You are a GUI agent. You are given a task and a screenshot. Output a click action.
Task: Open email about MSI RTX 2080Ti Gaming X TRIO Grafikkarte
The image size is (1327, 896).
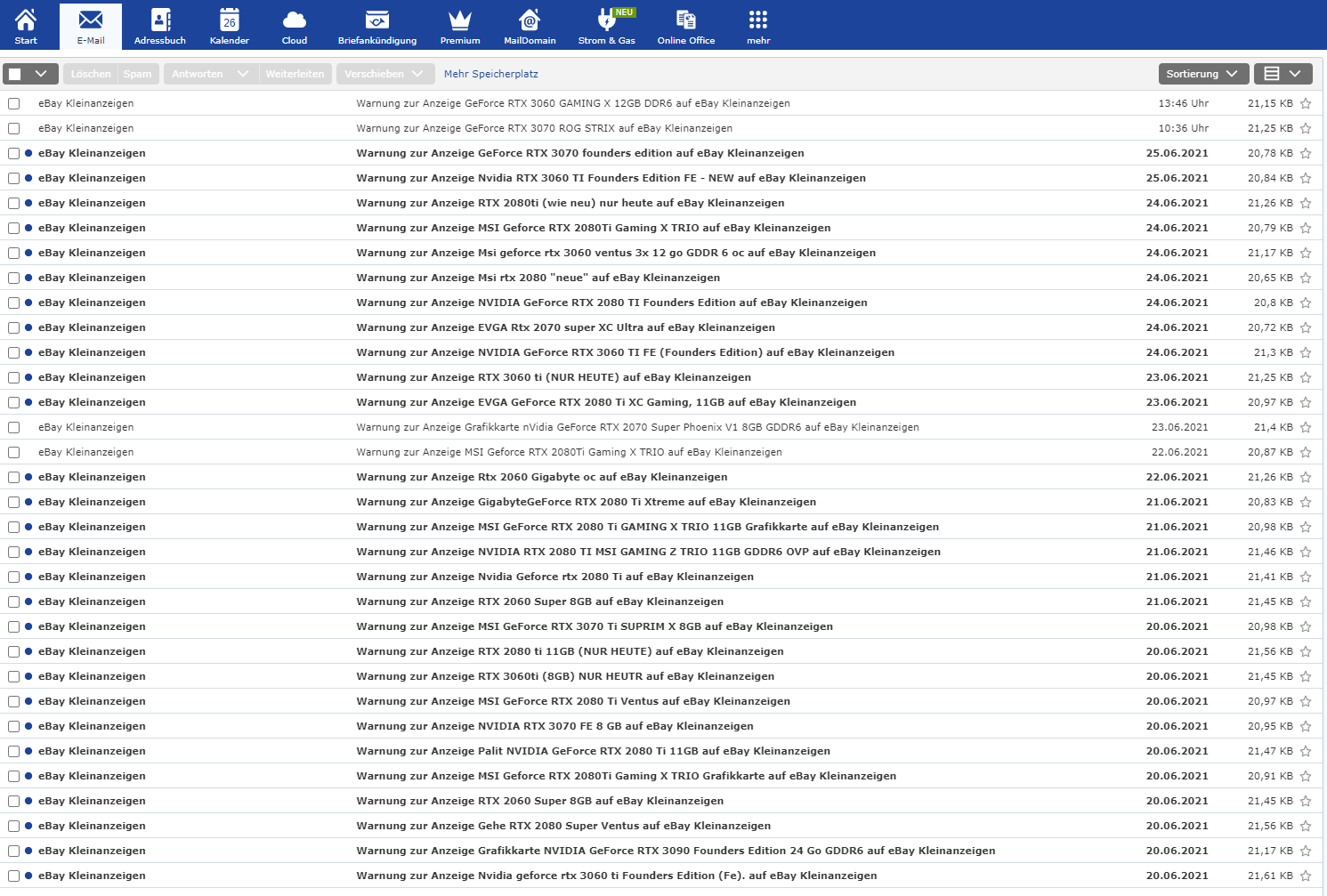627,776
